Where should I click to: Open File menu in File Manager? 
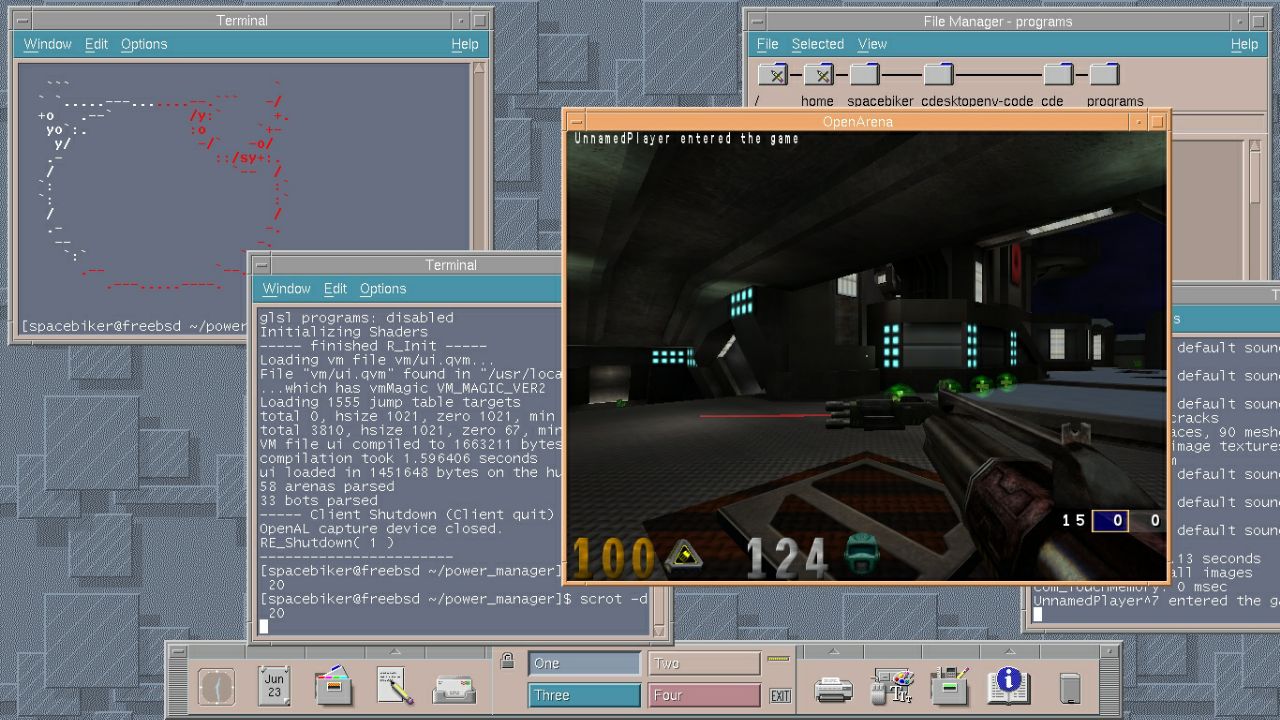click(767, 44)
